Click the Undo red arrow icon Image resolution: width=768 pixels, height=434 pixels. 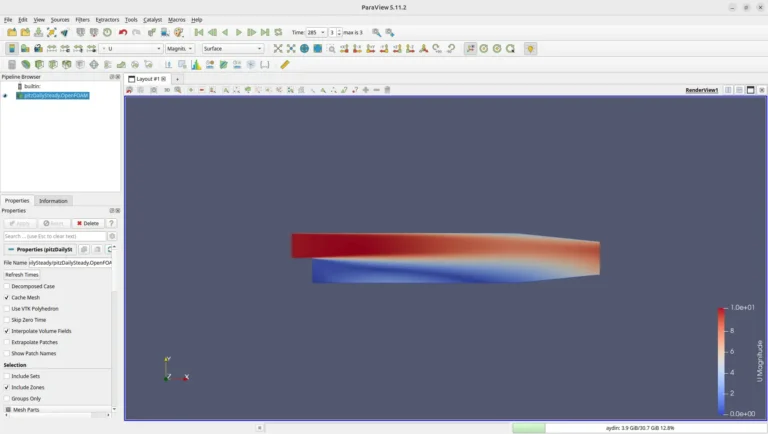click(x=123, y=32)
